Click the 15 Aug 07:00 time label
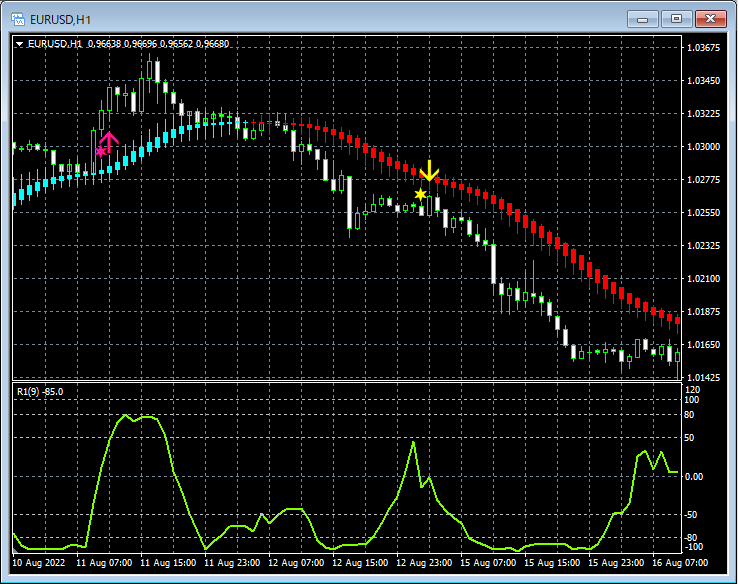This screenshot has width=739, height=584. (x=488, y=563)
